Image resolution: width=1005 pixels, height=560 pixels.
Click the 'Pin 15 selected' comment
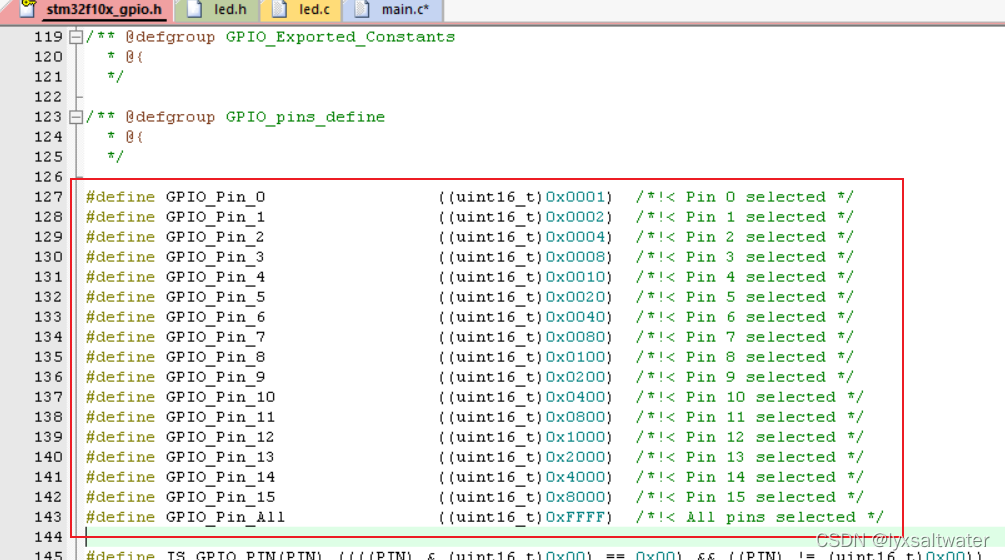click(749, 497)
